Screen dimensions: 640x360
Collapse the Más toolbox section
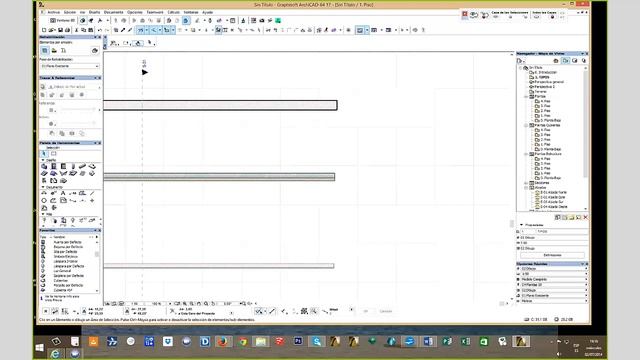tap(43, 214)
